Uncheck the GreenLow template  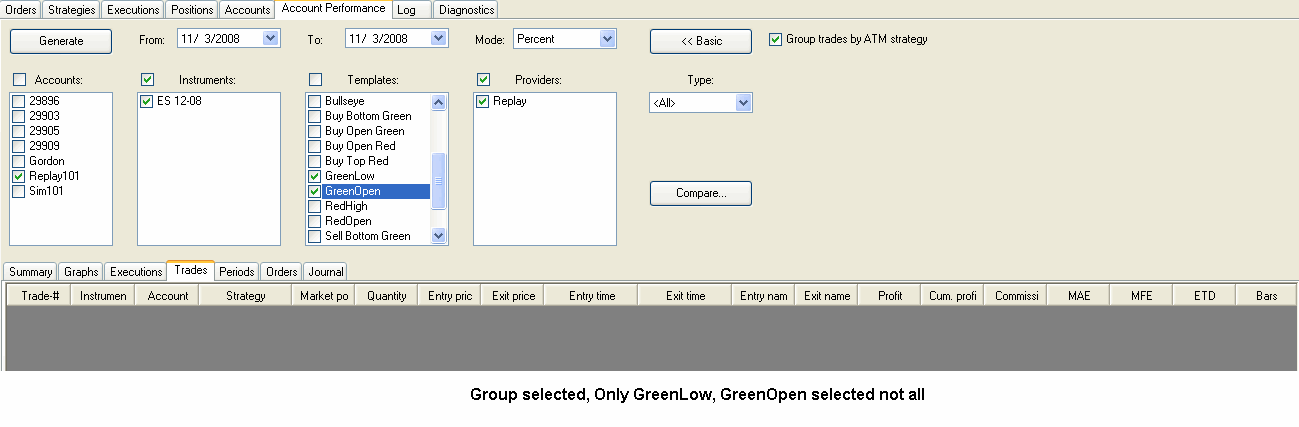pos(315,176)
